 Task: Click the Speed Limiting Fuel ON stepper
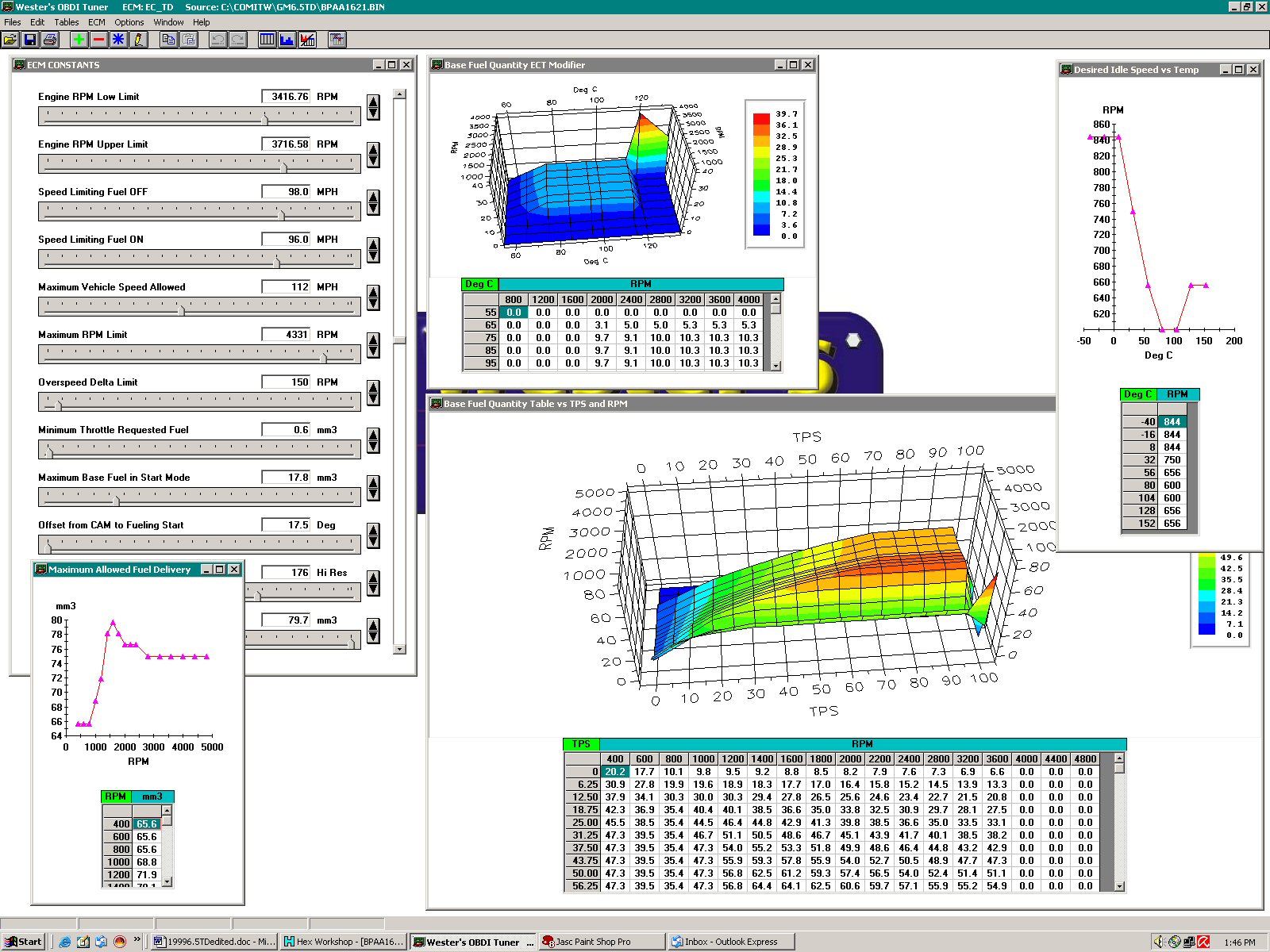tap(373, 250)
